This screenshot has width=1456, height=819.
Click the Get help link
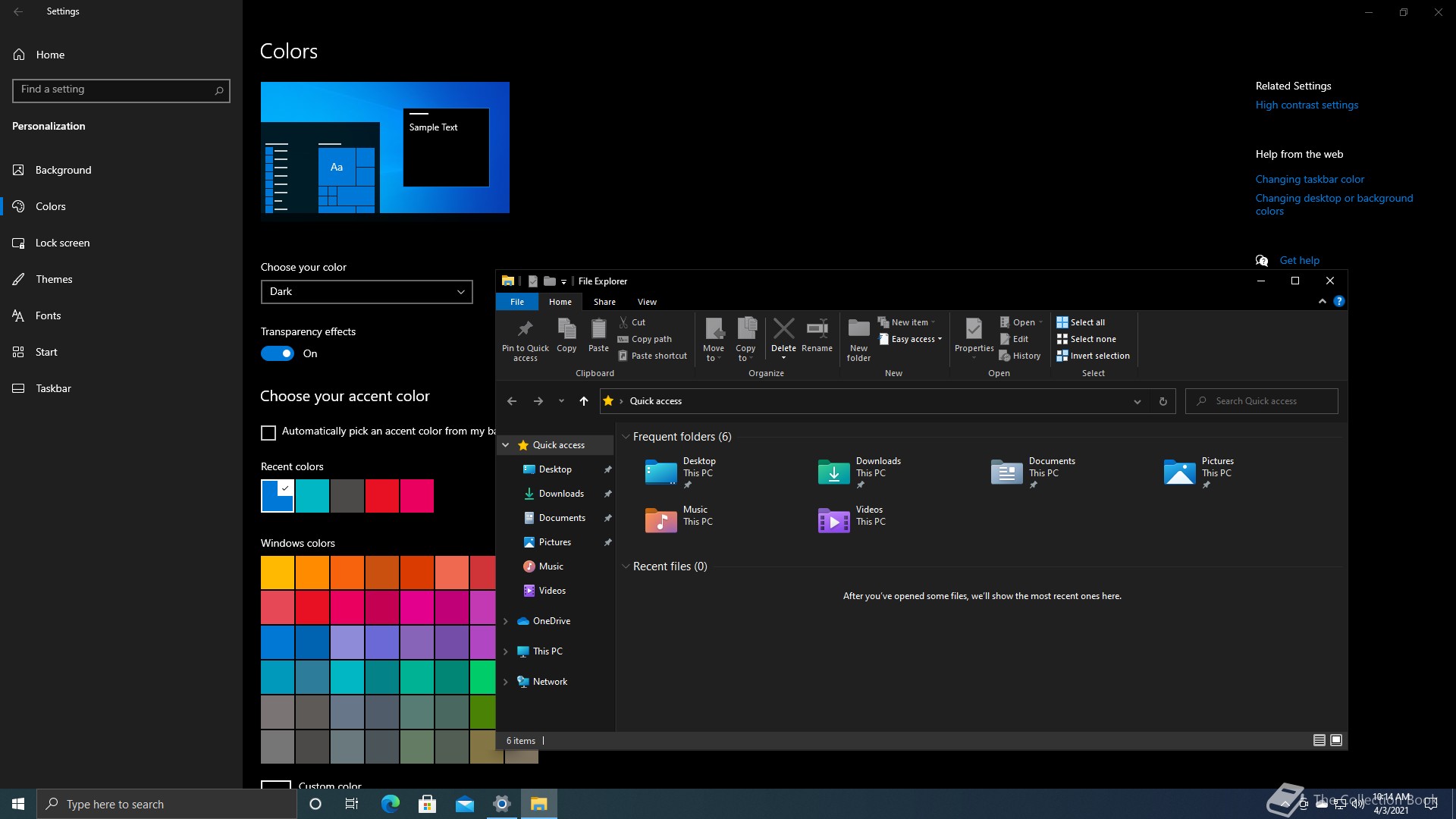click(1299, 260)
